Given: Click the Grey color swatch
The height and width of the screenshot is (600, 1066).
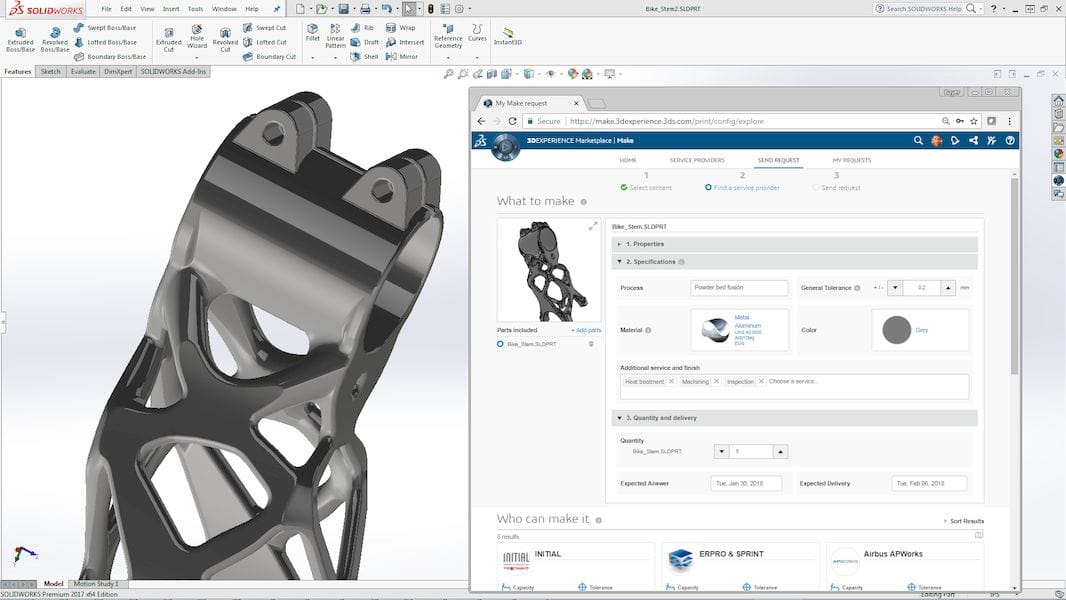Looking at the screenshot, I should (897, 330).
